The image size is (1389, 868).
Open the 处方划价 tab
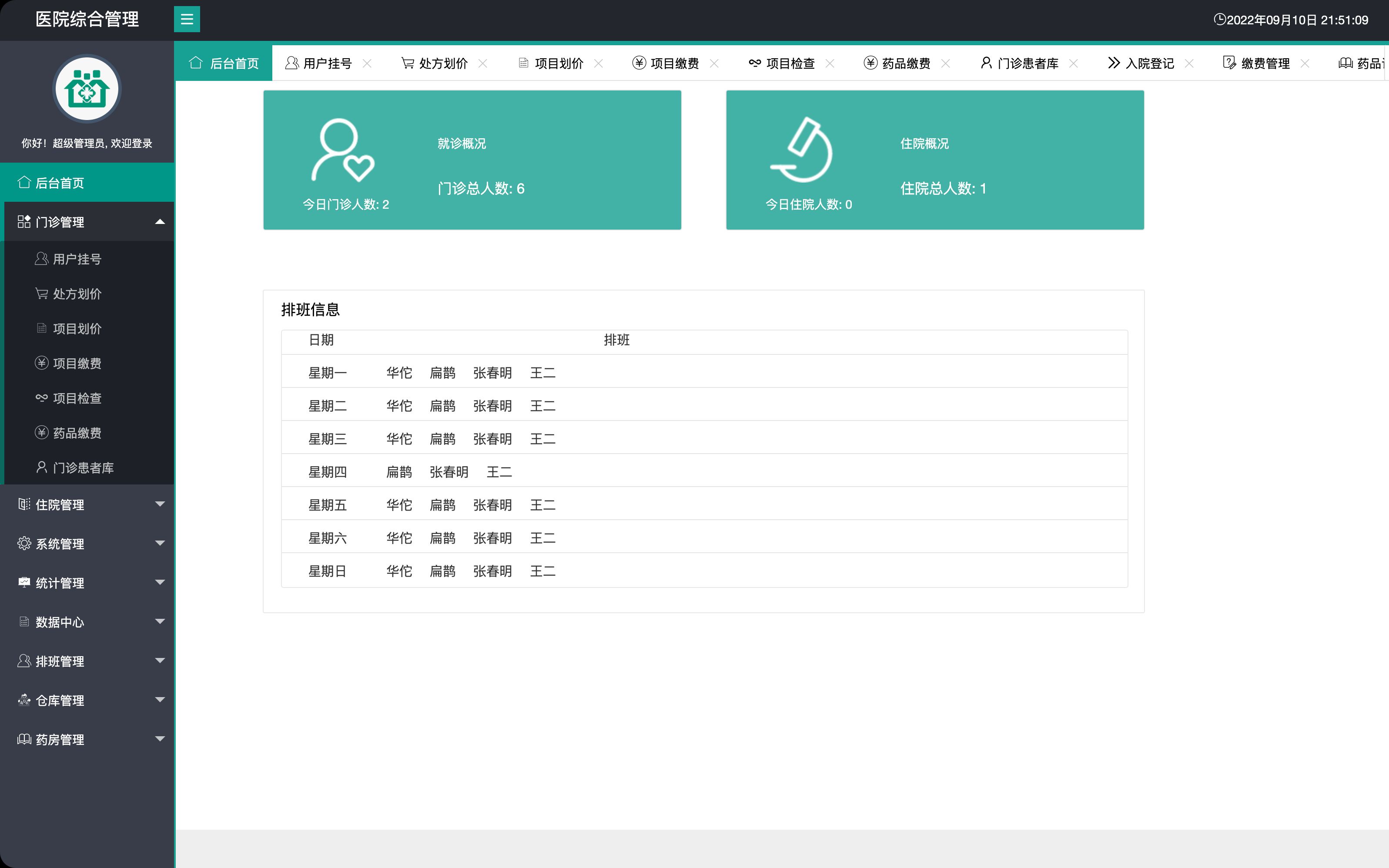443,63
